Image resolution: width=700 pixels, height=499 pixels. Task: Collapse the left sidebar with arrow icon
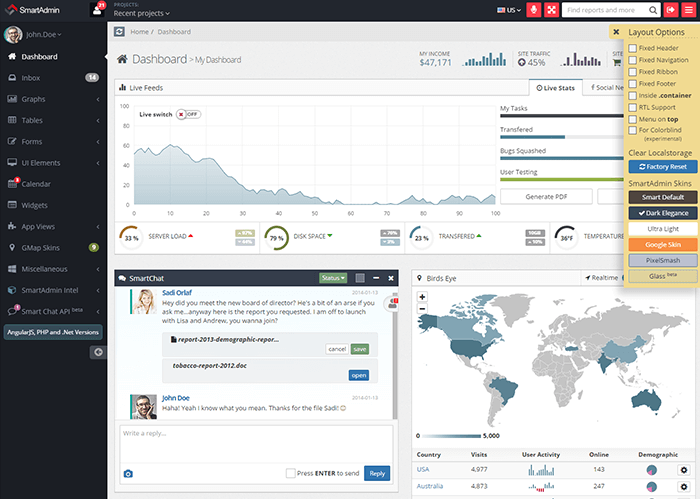98,352
